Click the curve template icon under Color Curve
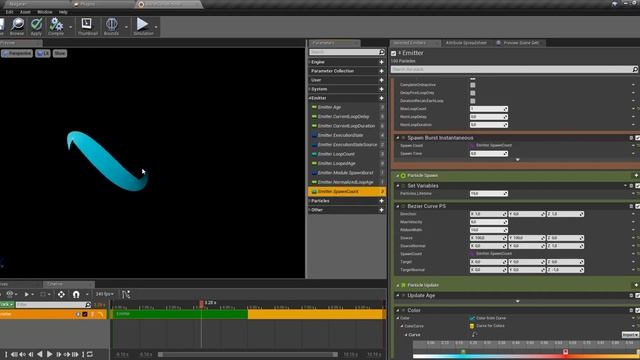This screenshot has height=360, width=640. click(474, 334)
